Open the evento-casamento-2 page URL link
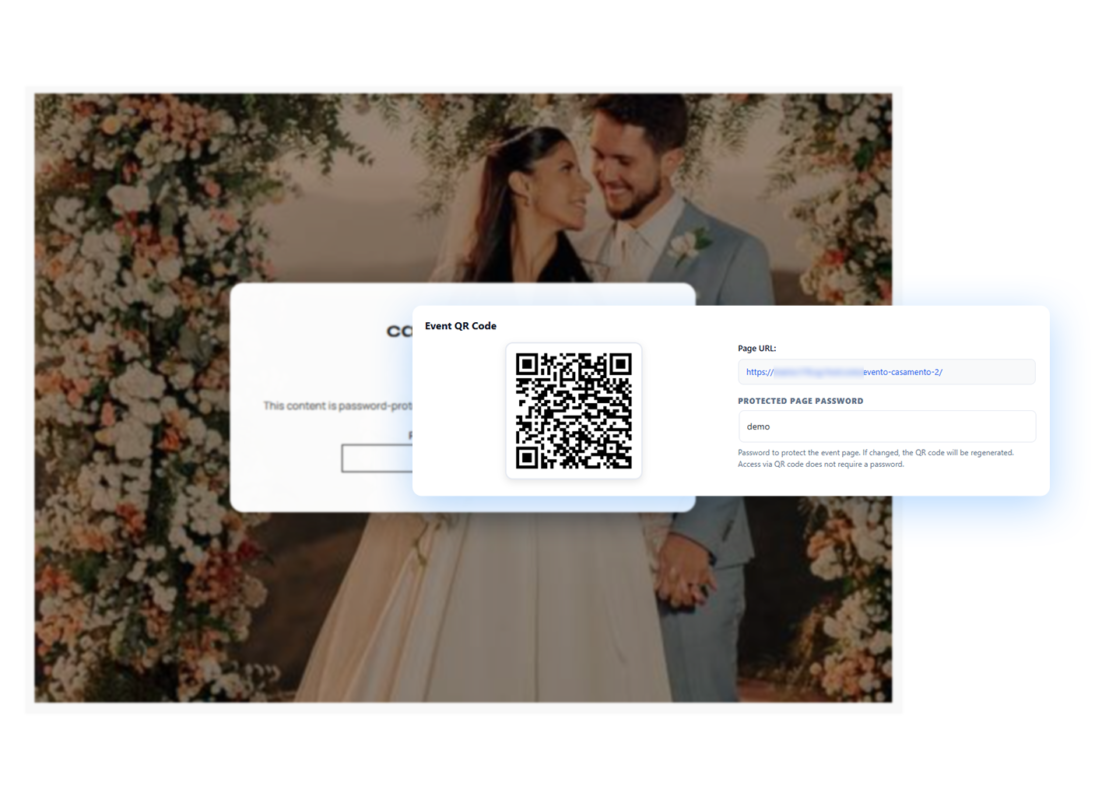1102x800 pixels. pos(843,372)
